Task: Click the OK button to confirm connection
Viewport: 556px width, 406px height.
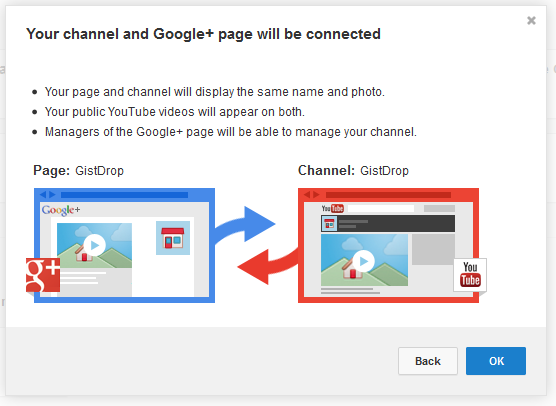Action: [x=496, y=361]
